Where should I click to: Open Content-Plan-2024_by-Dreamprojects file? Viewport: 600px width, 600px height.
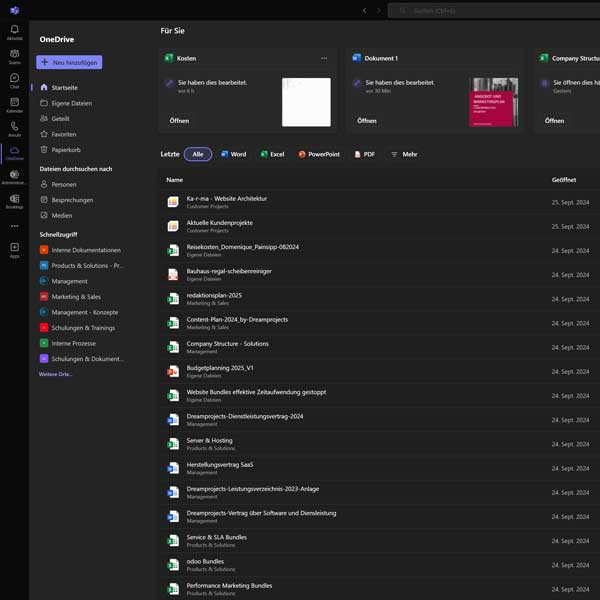pyautogui.click(x=237, y=320)
